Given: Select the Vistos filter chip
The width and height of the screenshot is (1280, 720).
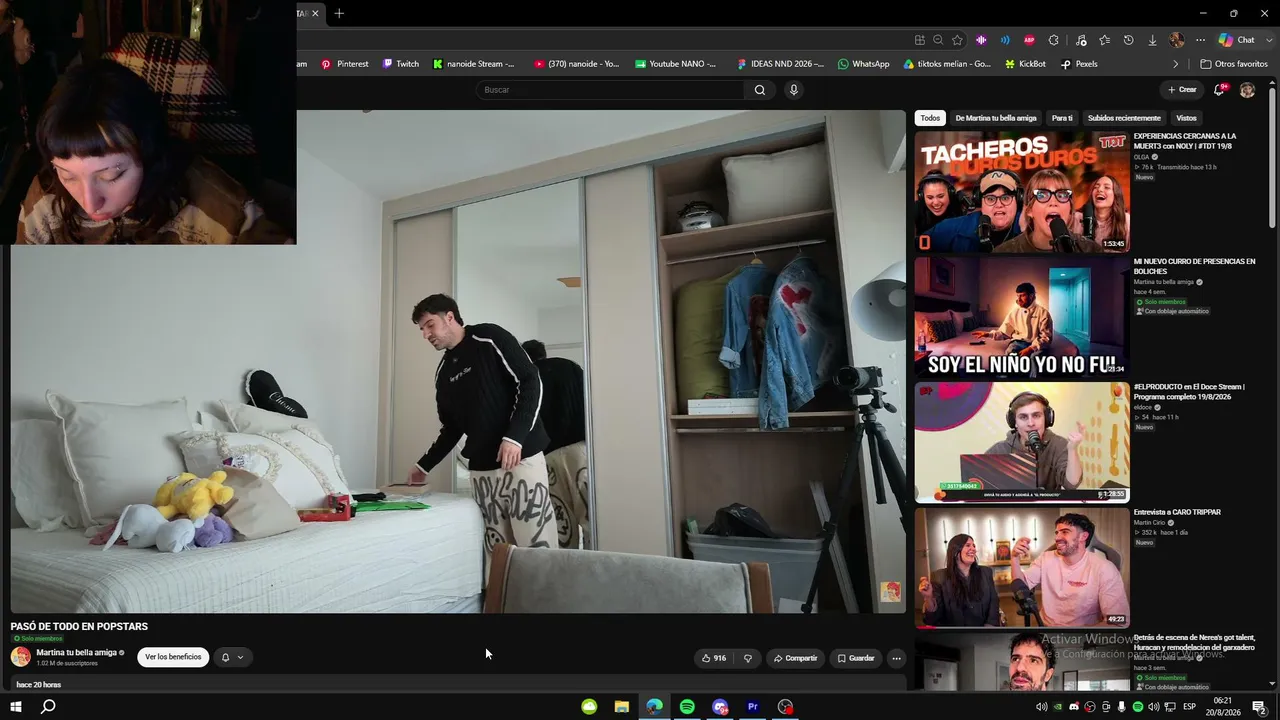Looking at the screenshot, I should 1186,118.
